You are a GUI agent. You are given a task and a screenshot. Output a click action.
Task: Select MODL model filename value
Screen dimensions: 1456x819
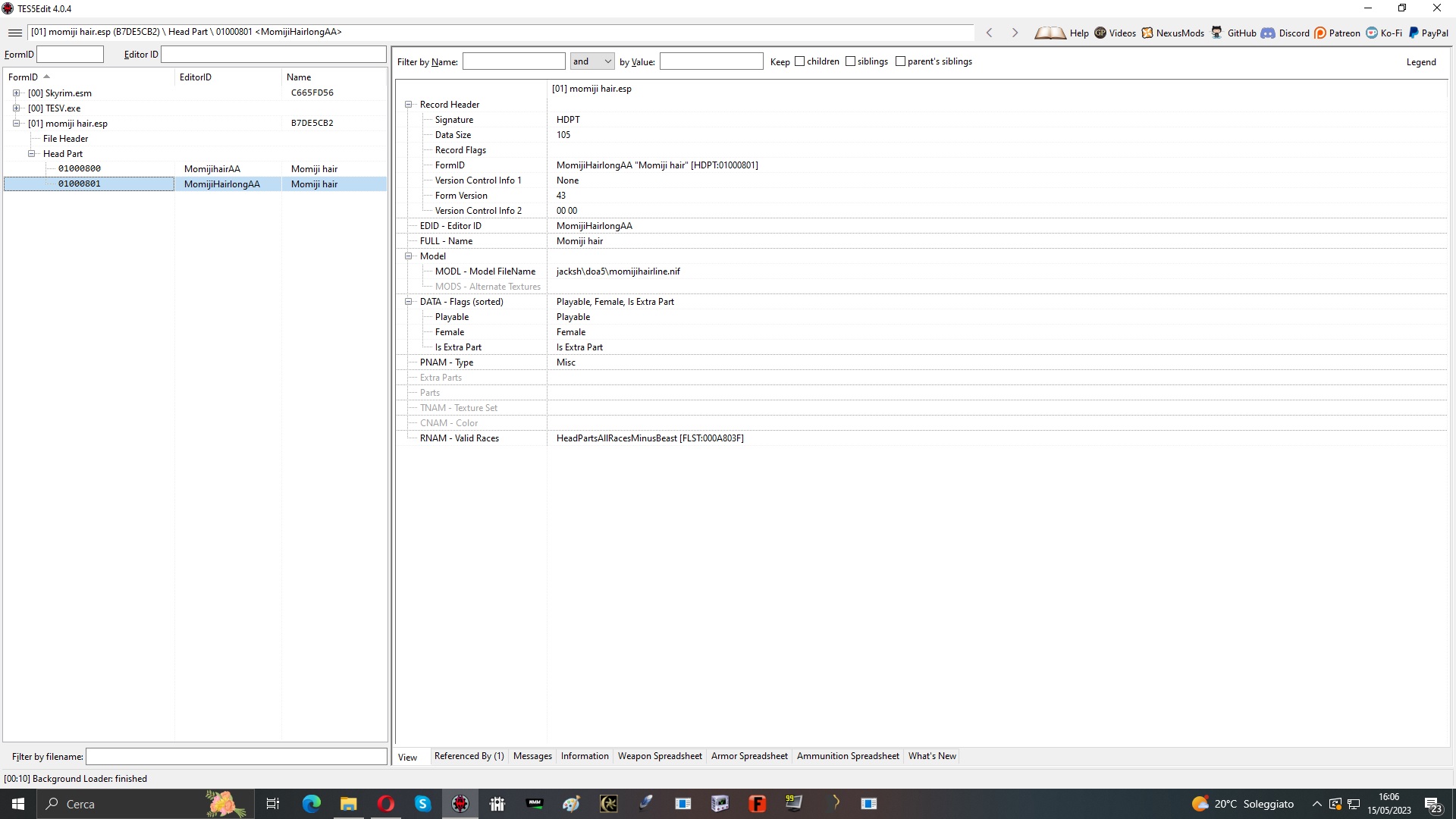(618, 271)
